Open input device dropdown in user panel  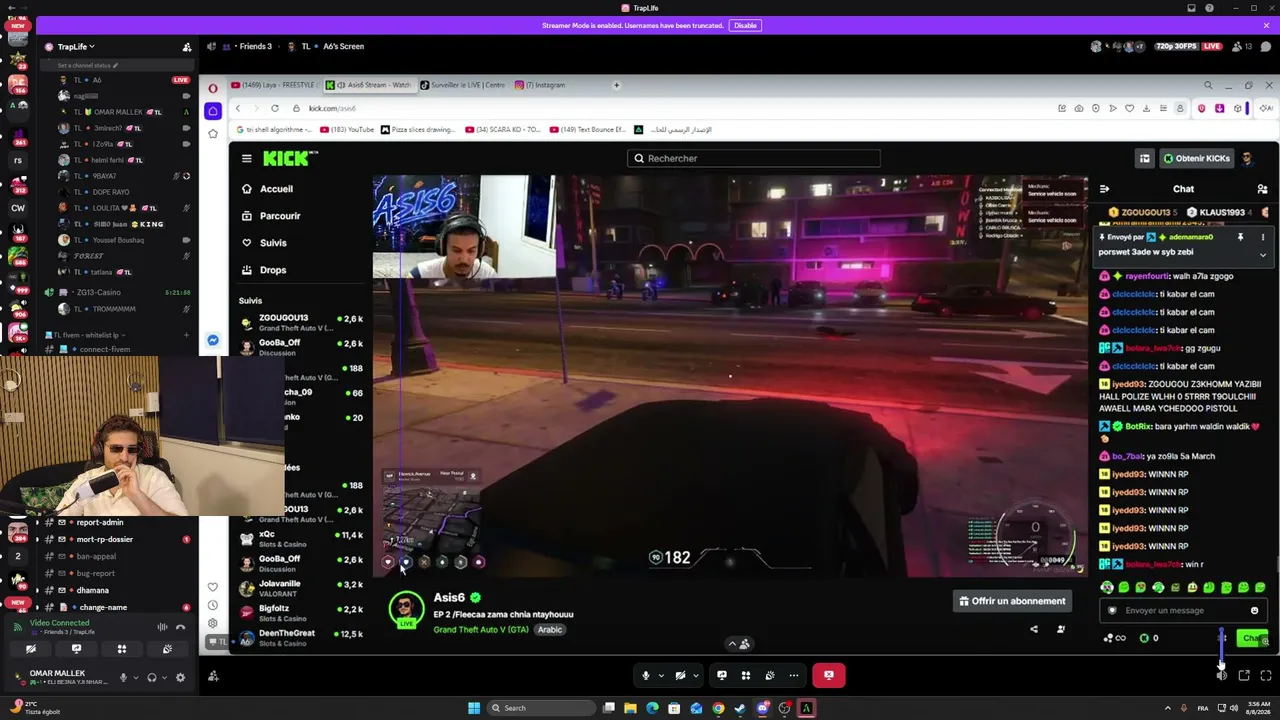[x=135, y=677]
